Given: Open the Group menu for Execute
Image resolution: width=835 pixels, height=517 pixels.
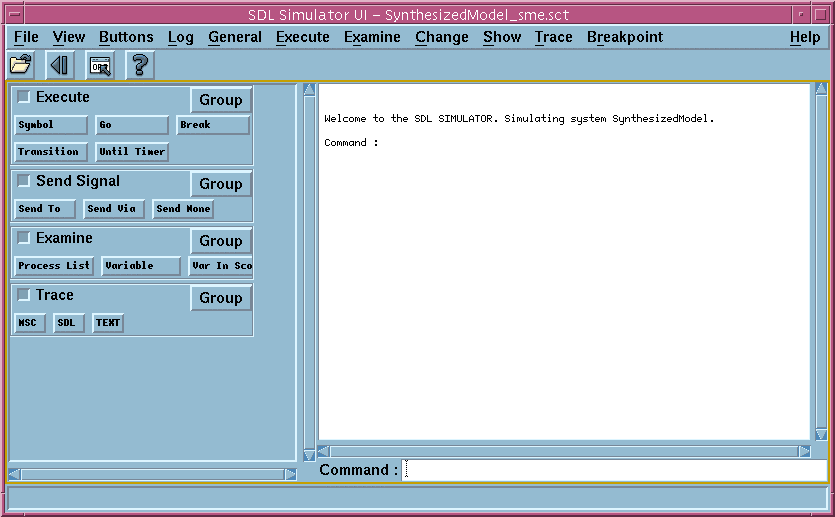Looking at the screenshot, I should coord(220,100).
